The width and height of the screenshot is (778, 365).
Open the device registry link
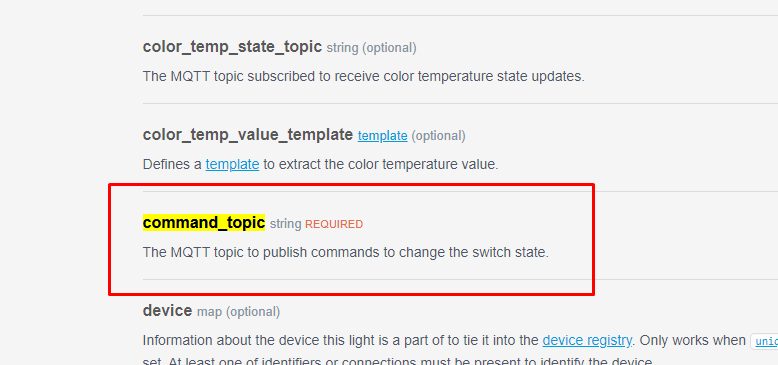click(587, 340)
